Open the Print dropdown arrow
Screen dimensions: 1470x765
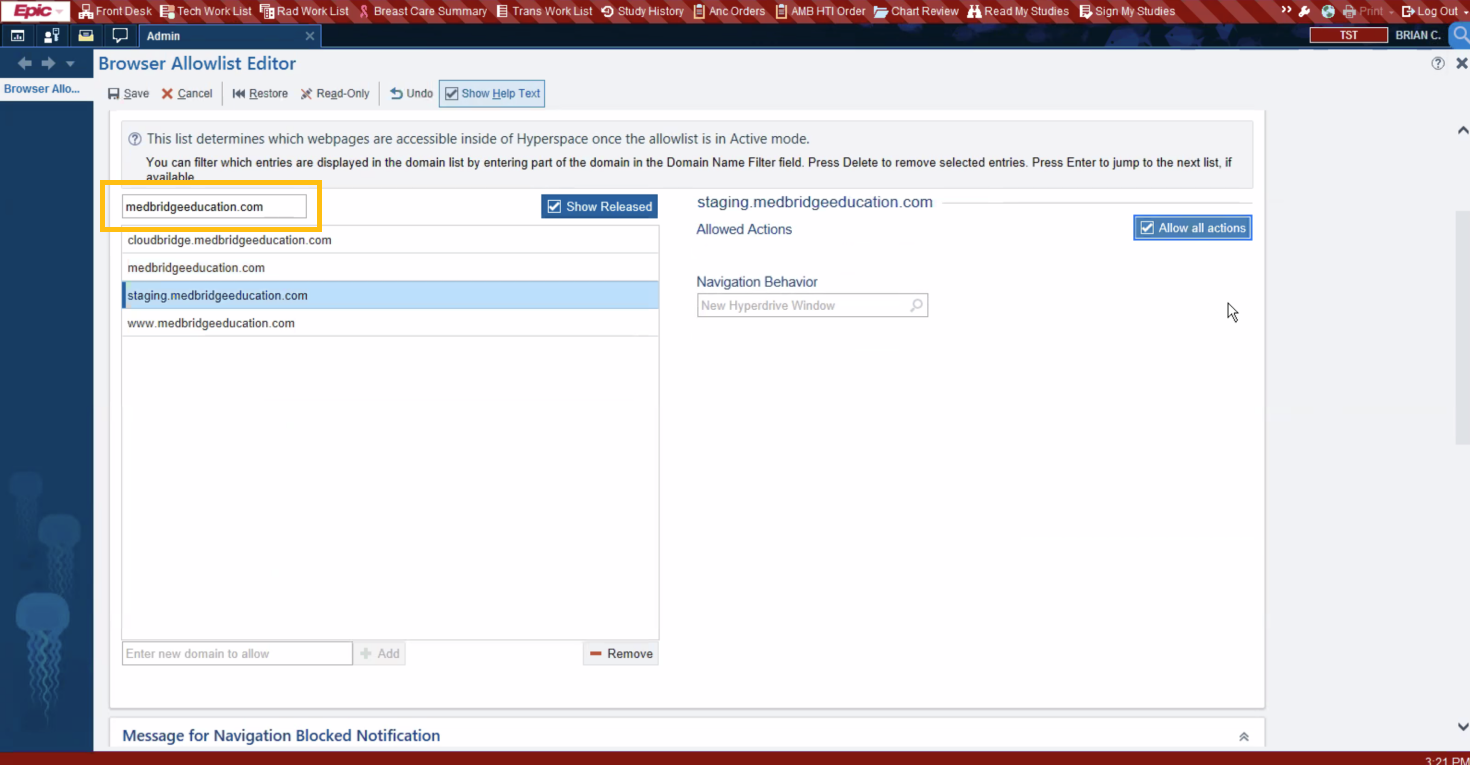click(1390, 11)
